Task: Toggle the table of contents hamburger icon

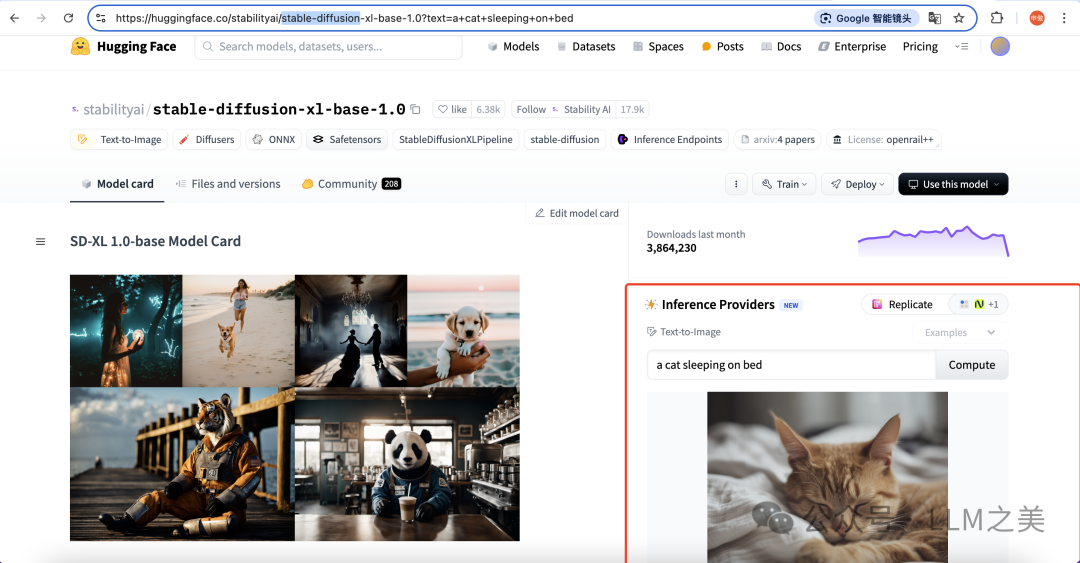Action: click(41, 242)
